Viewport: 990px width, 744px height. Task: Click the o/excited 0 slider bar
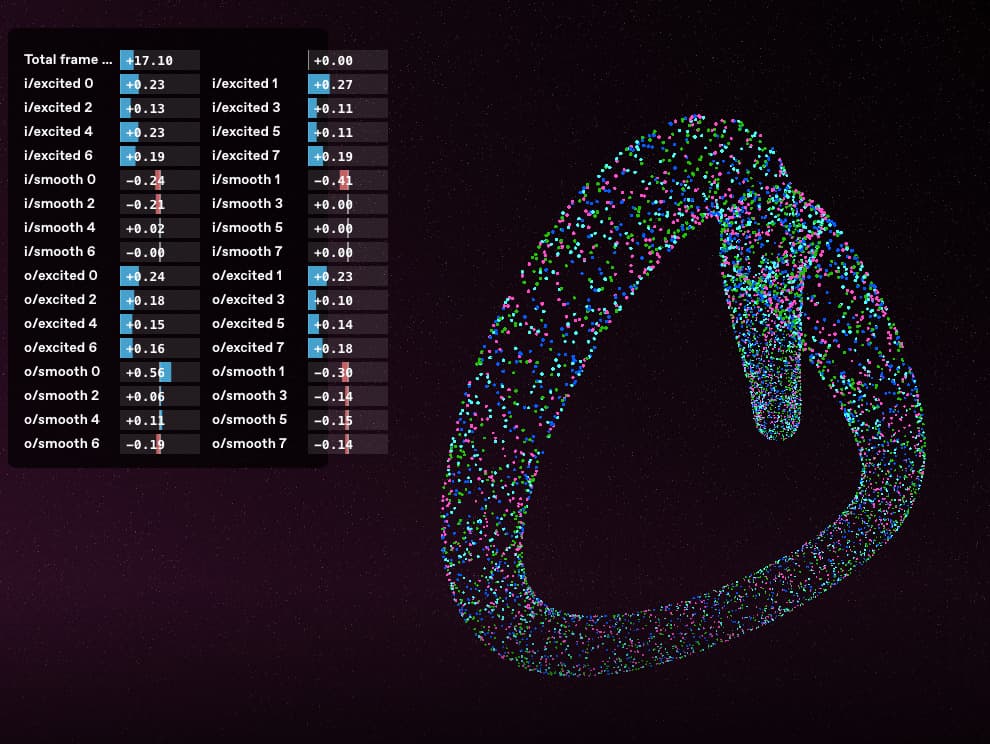click(x=160, y=276)
